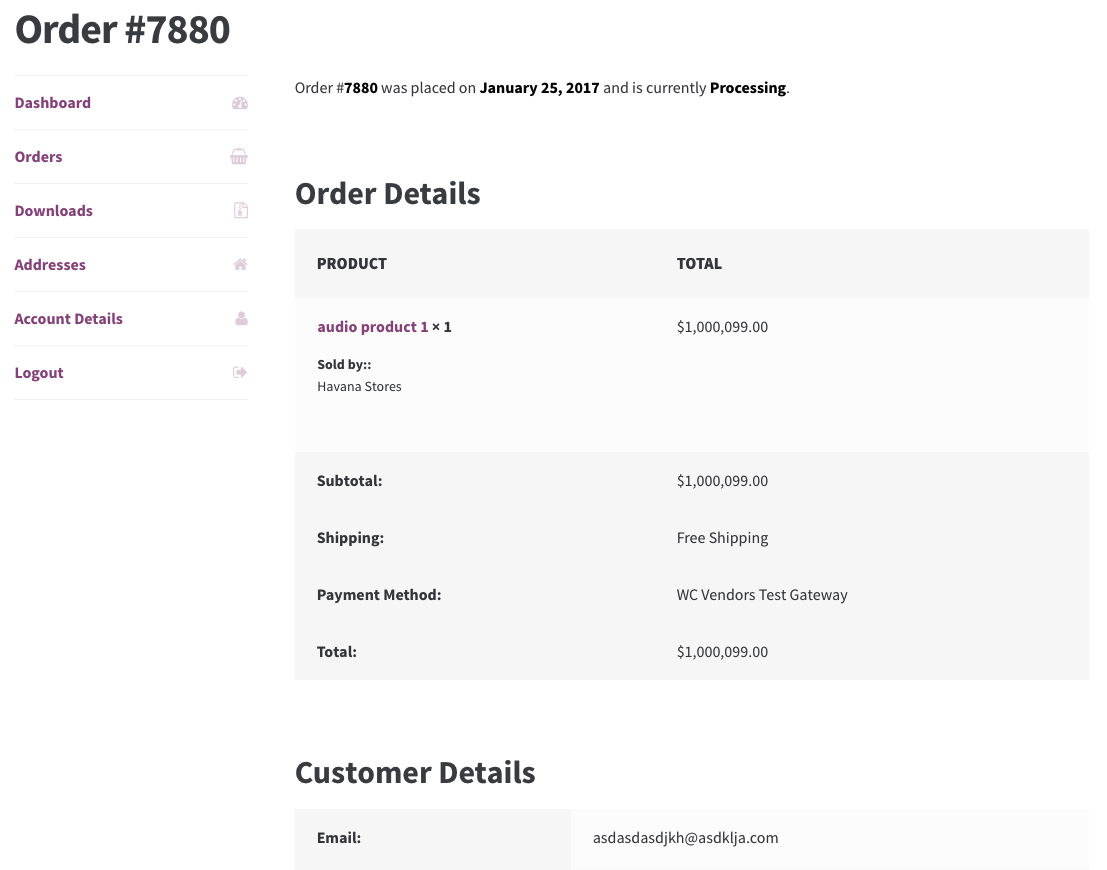Navigate to Account Details

click(x=69, y=319)
